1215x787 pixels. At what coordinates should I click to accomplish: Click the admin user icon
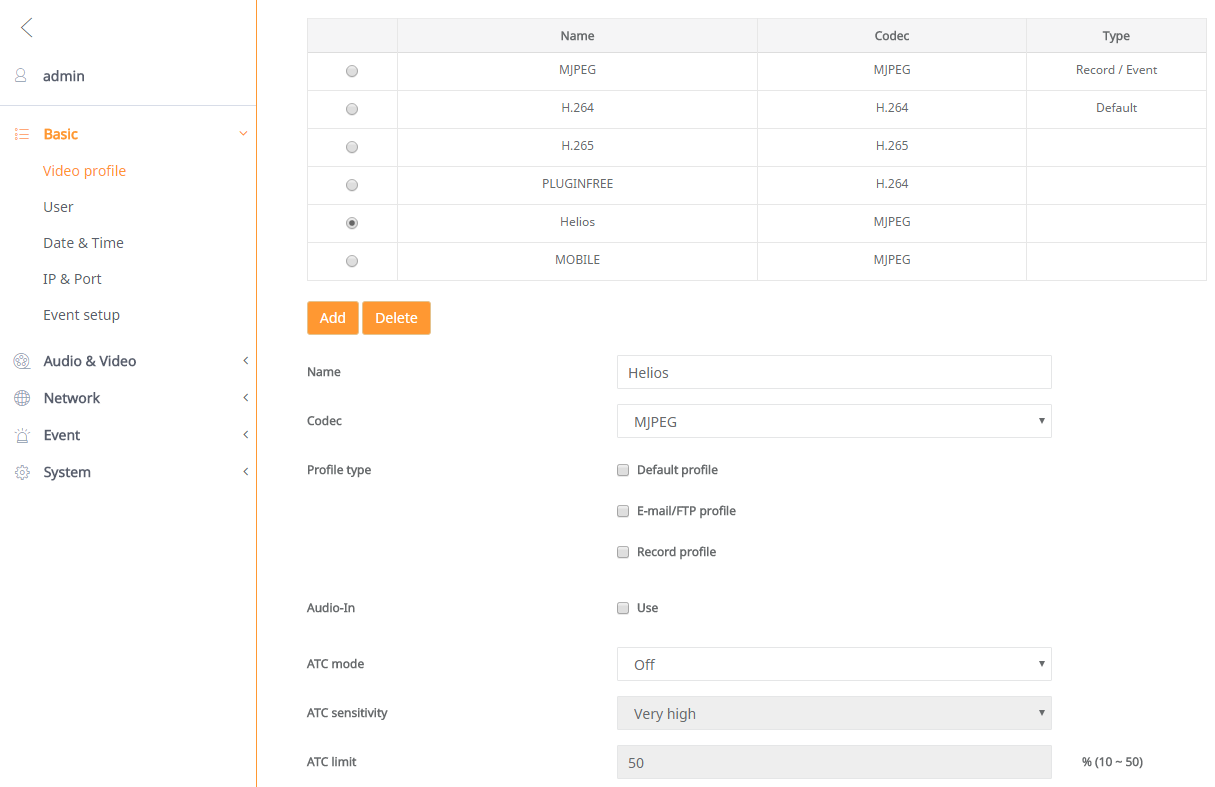click(x=21, y=76)
